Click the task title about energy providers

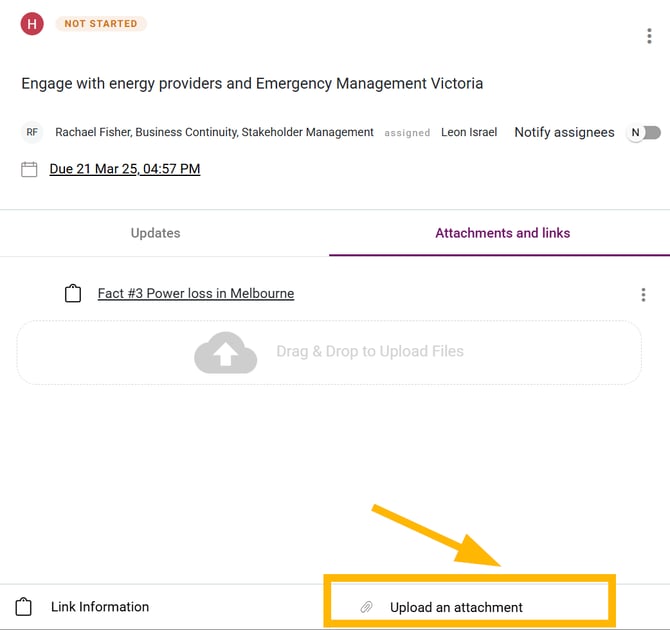coord(252,83)
